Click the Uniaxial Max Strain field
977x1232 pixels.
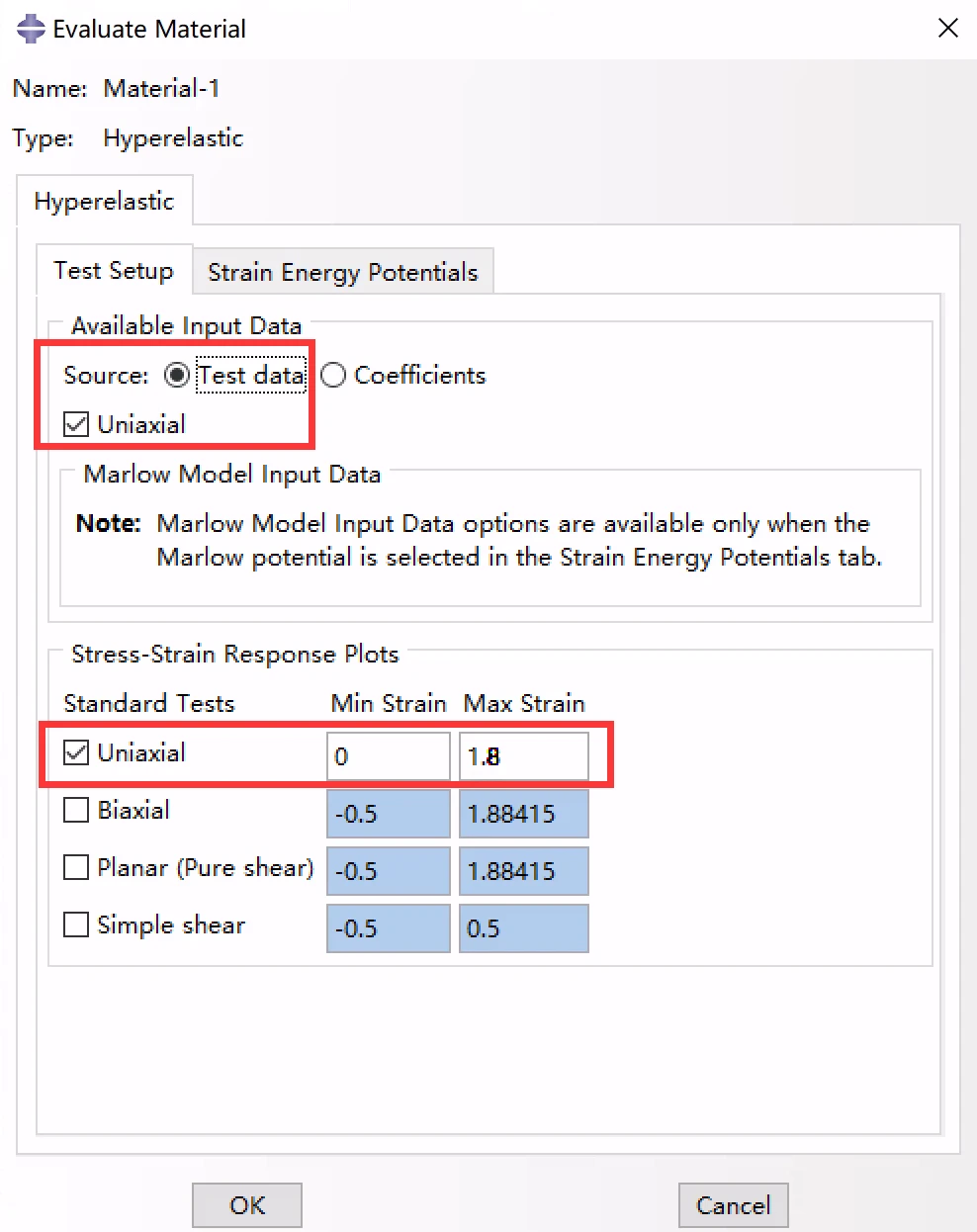tap(524, 756)
